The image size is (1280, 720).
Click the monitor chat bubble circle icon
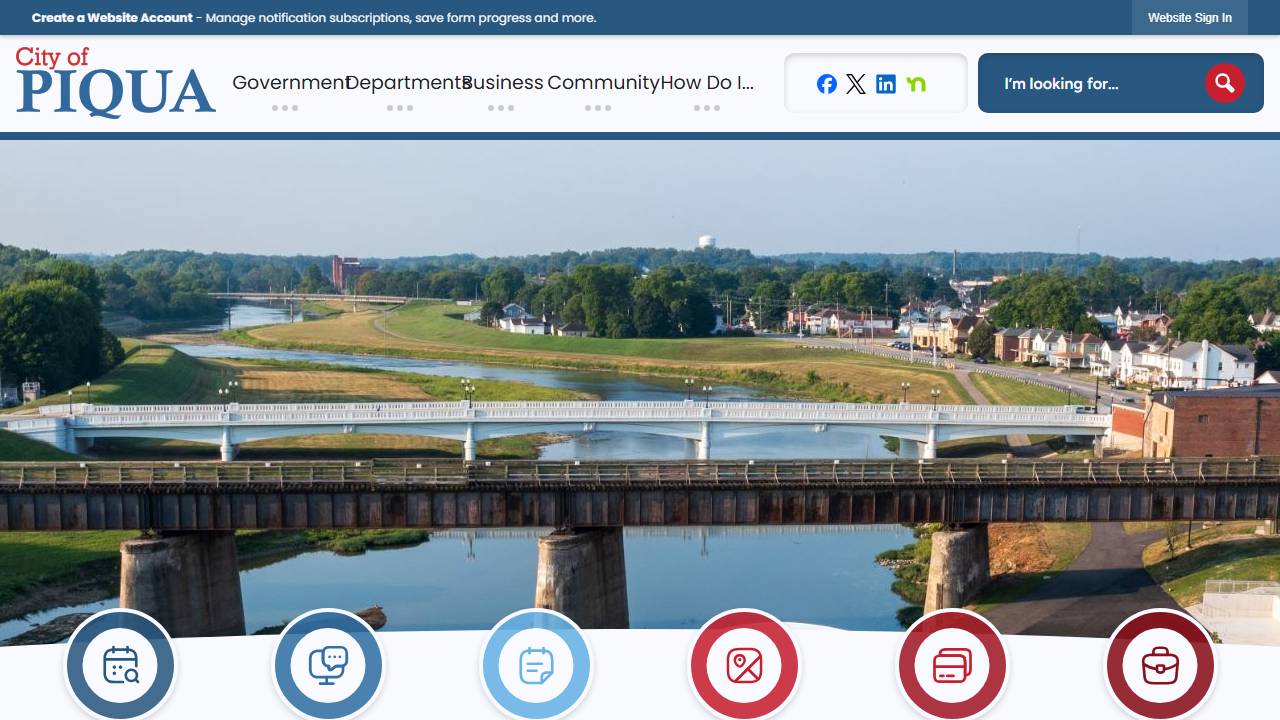pos(328,665)
